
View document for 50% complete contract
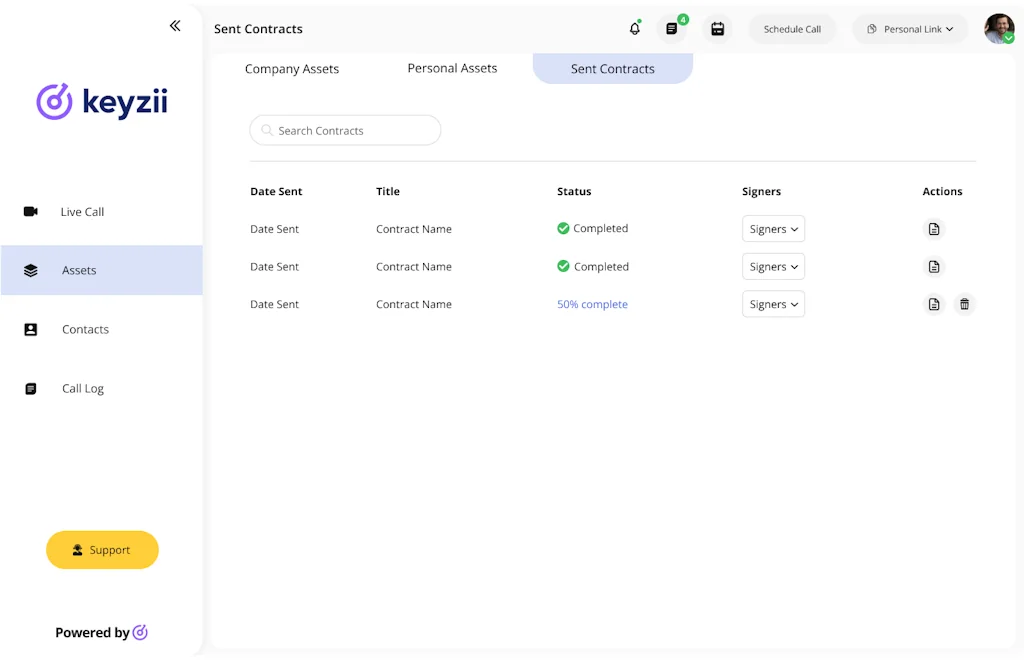point(934,304)
